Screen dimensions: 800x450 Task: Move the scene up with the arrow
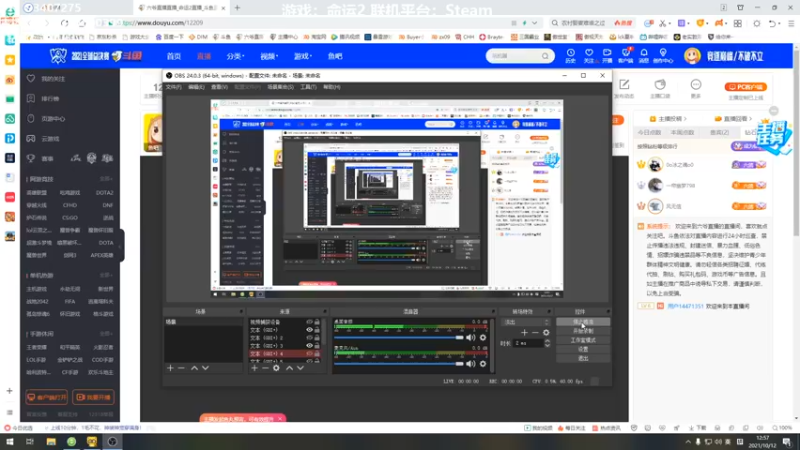194,368
